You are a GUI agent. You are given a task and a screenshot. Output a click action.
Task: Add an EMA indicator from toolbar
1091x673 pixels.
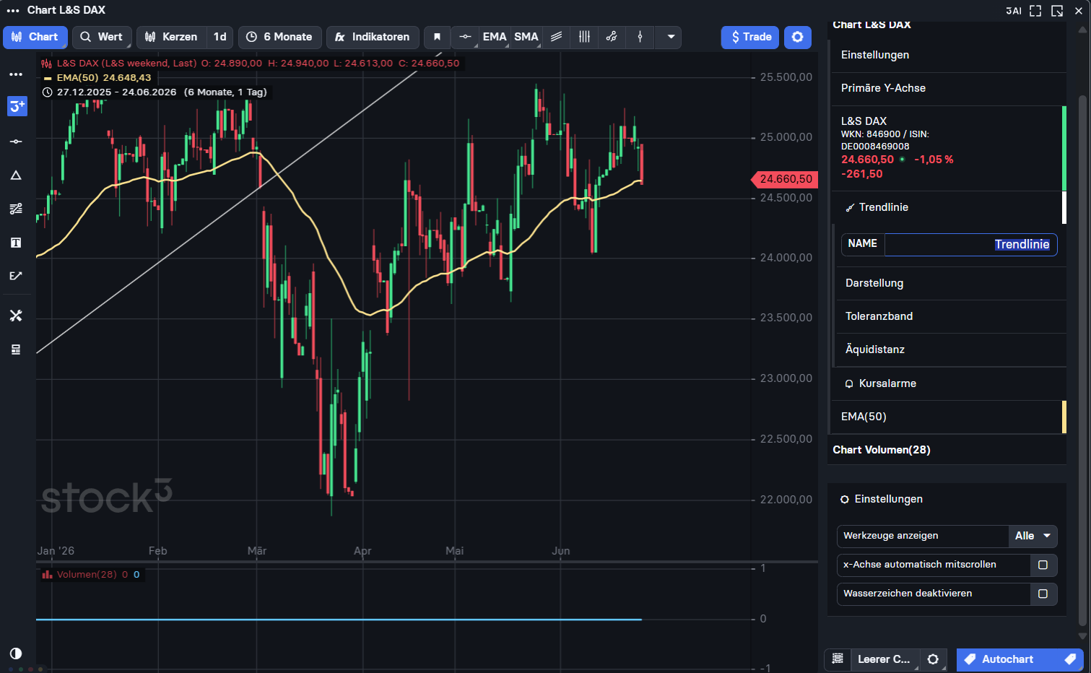click(x=495, y=37)
